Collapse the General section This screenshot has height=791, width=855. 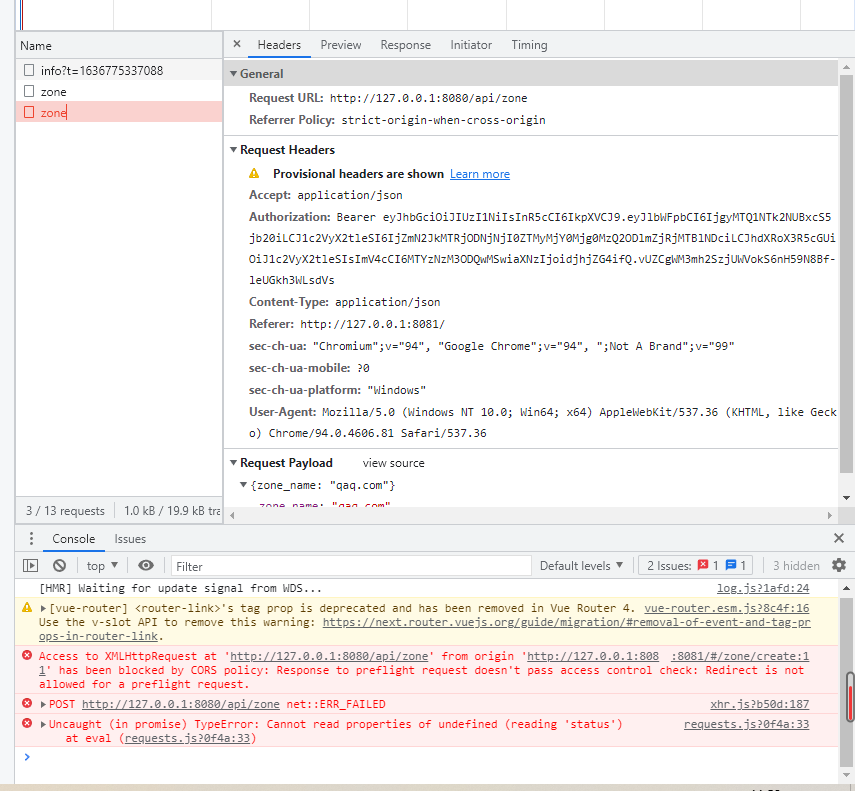pyautogui.click(x=233, y=73)
